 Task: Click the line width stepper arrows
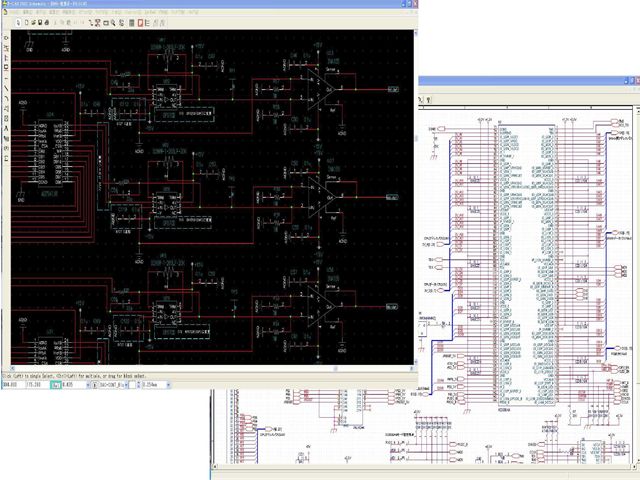[138, 385]
